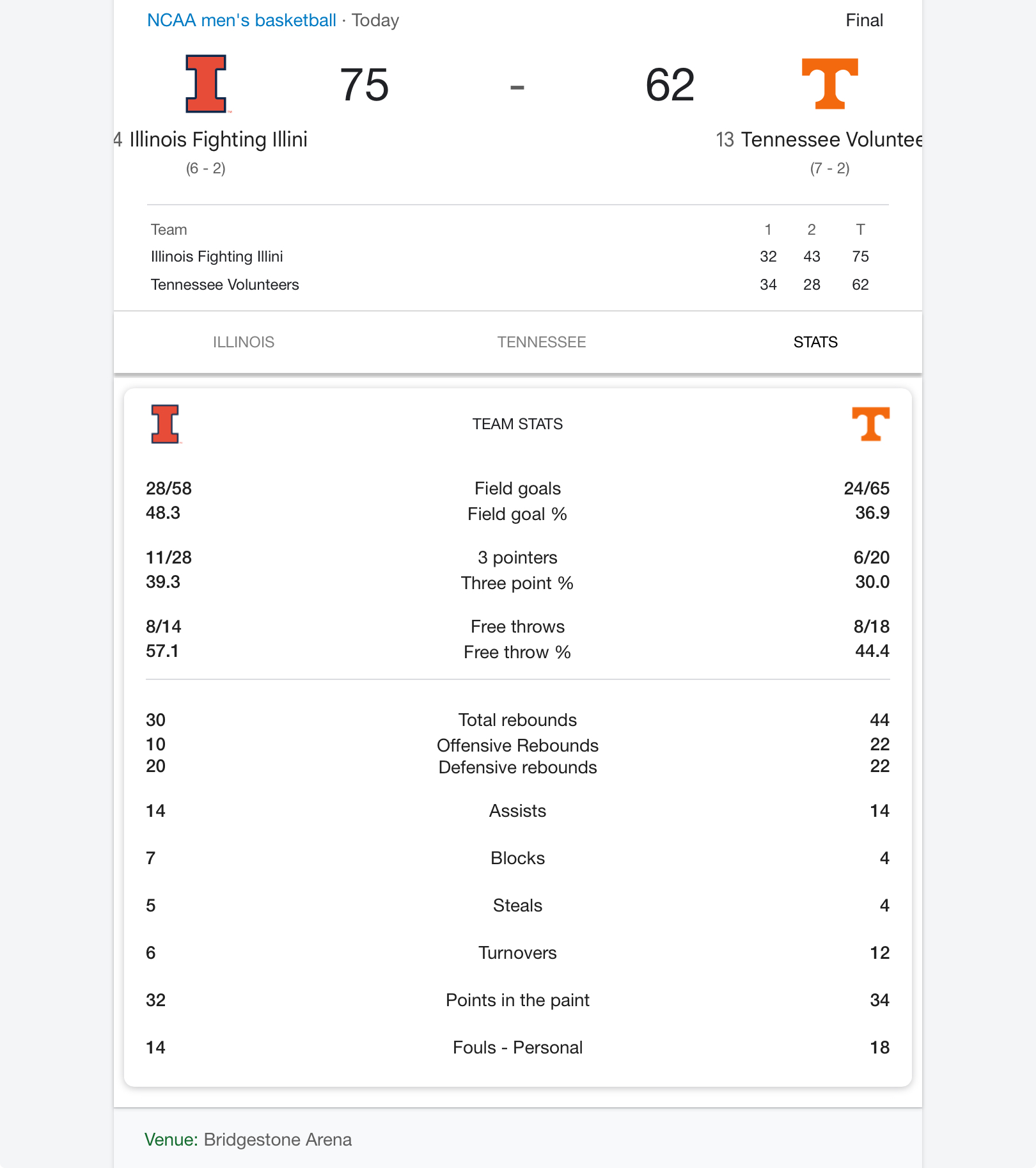
Task: Click the Illinois Fighting Illini scoreboard row
Action: [510, 256]
